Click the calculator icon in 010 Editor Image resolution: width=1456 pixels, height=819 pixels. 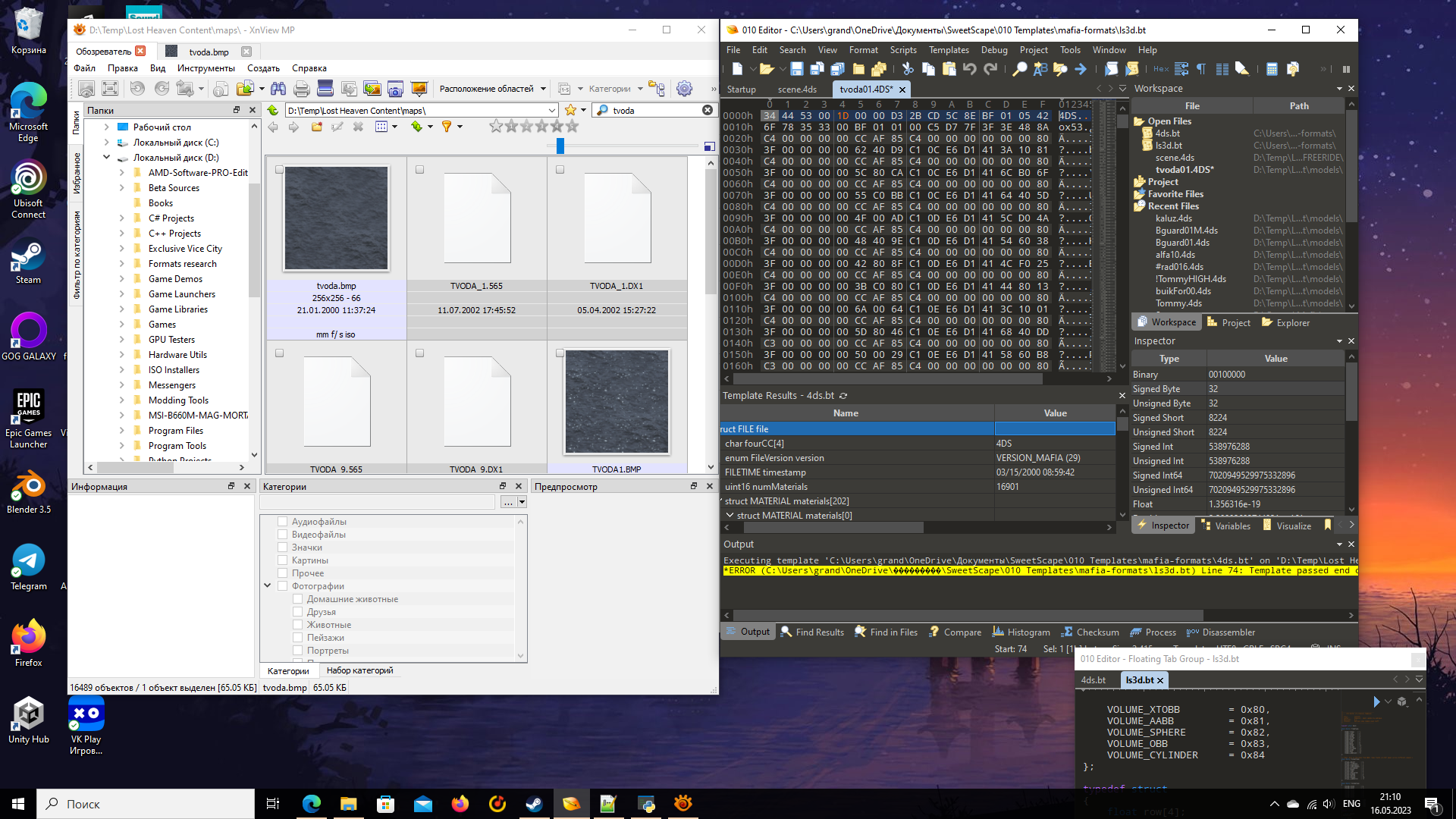pos(1272,69)
